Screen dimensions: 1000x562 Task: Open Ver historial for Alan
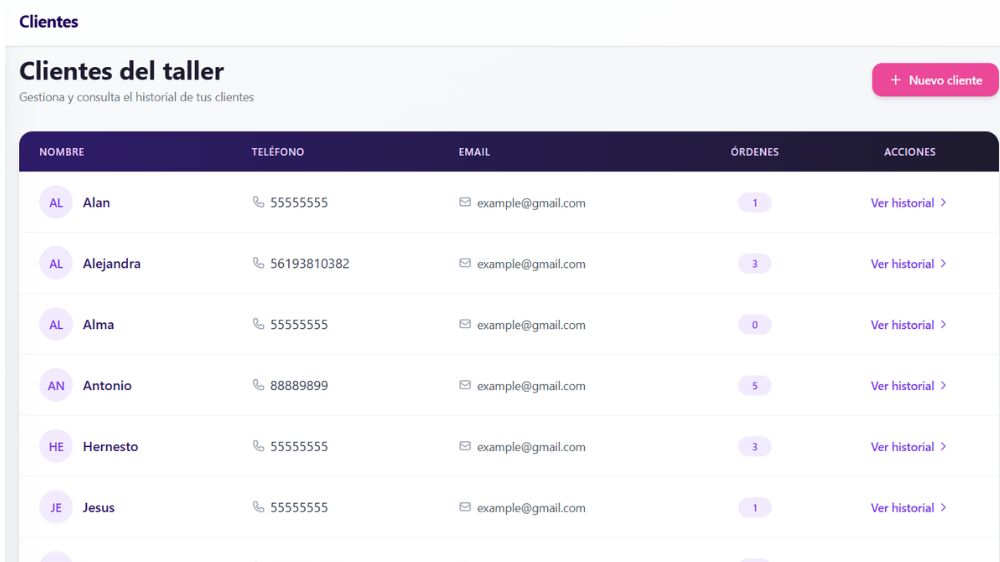coord(908,203)
